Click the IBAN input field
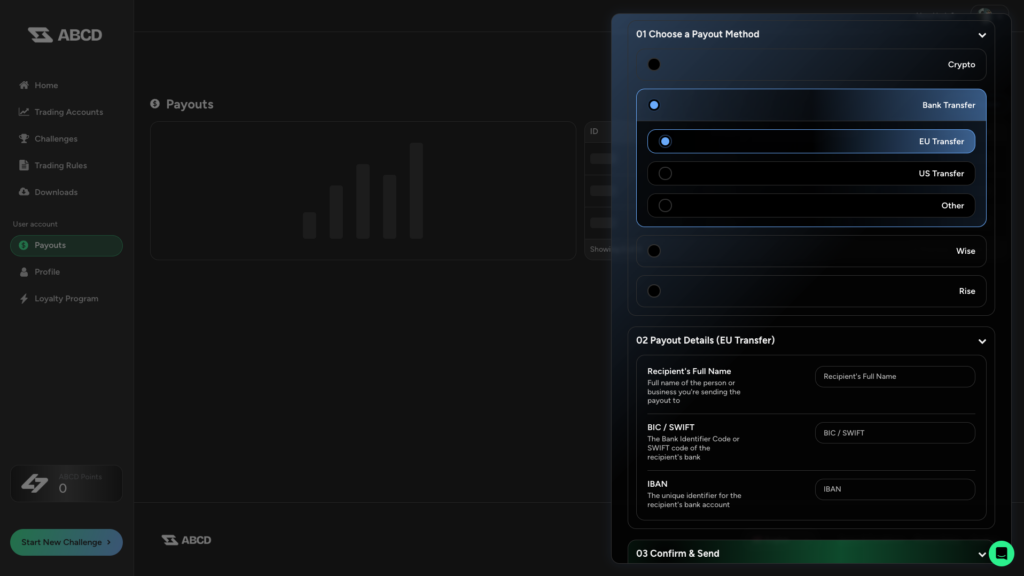Viewport: 1024px width, 576px height. tap(894, 489)
